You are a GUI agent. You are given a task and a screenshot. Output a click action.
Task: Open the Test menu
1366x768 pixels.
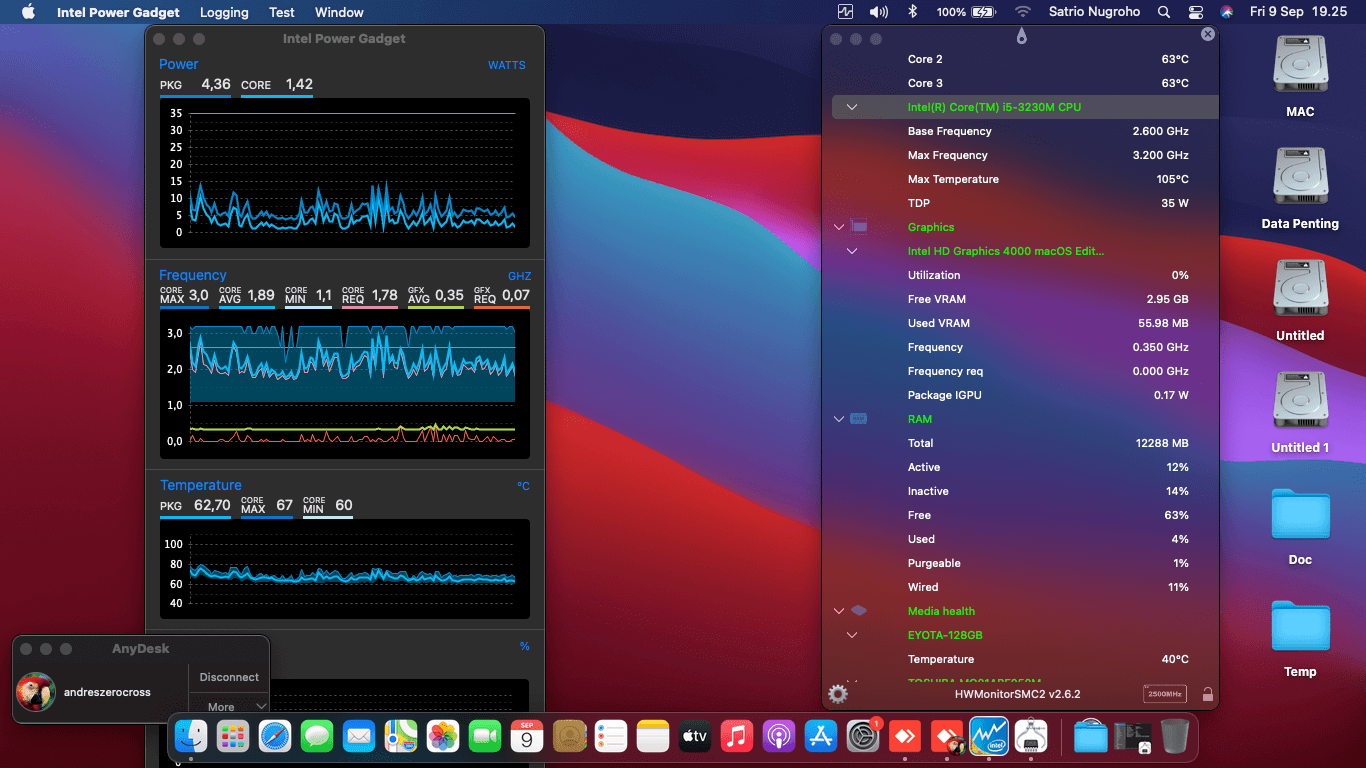(x=282, y=12)
